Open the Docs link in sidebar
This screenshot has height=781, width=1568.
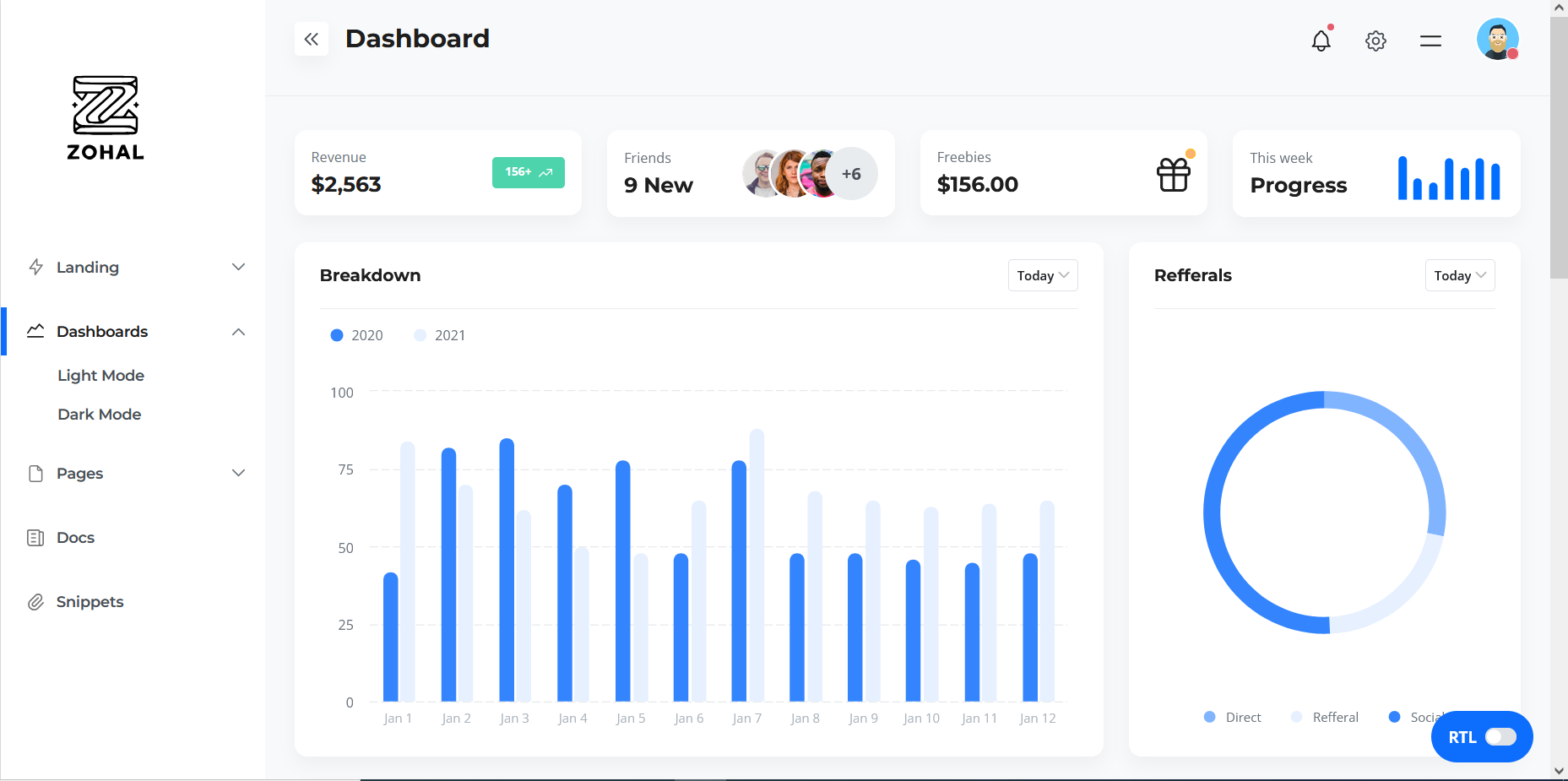[75, 538]
